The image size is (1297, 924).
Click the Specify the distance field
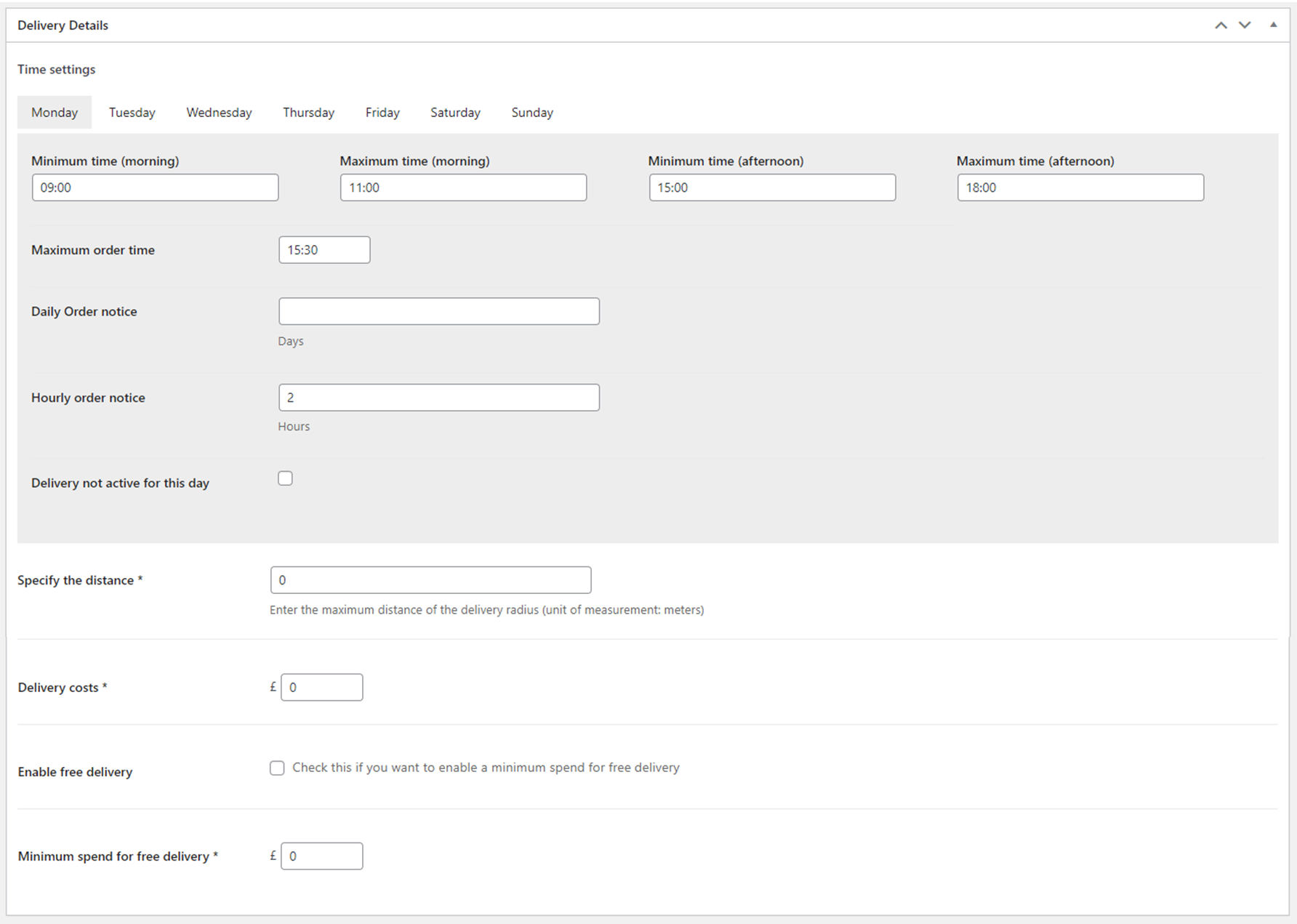430,580
